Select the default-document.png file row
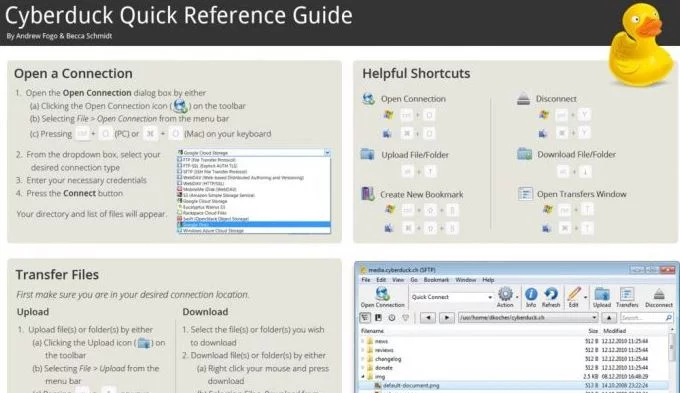This screenshot has height=393, width=680. [x=514, y=385]
